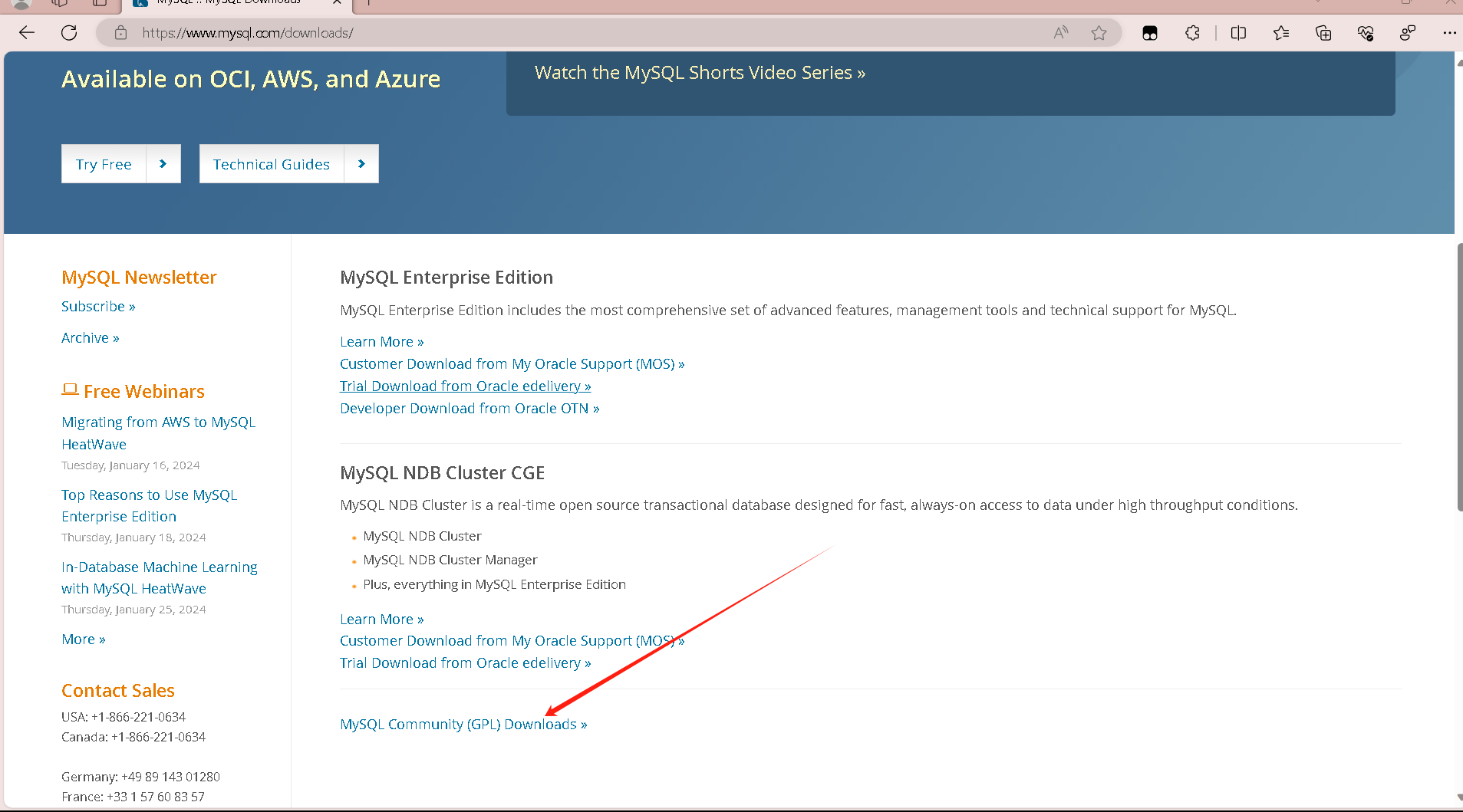Open Customer Download MOS link under Enterprise Edition
Viewport: 1463px width, 812px height.
[x=512, y=363]
